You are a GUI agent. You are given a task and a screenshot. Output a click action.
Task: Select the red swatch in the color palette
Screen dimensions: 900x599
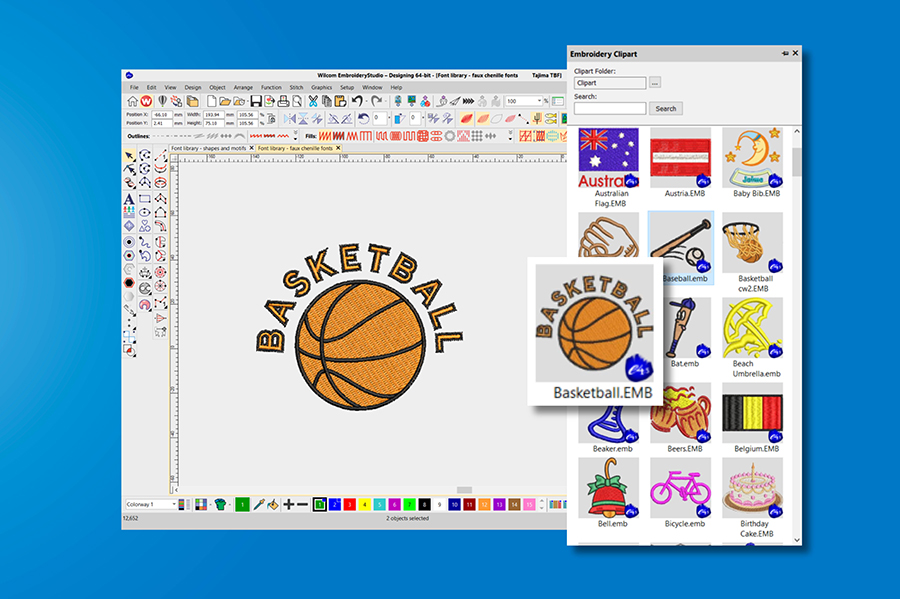tap(349, 506)
